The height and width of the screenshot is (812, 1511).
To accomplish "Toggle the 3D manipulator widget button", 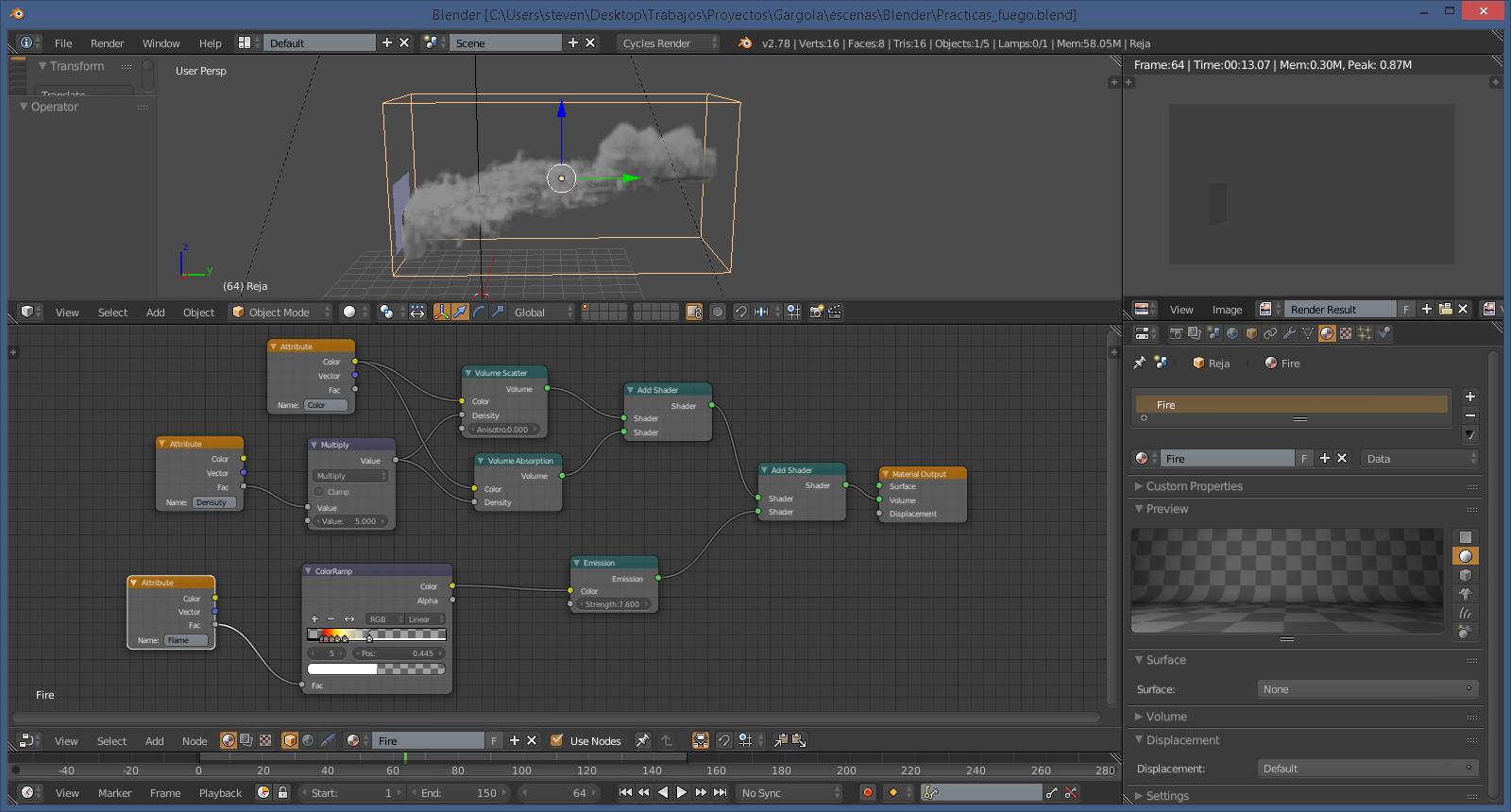I will (441, 313).
